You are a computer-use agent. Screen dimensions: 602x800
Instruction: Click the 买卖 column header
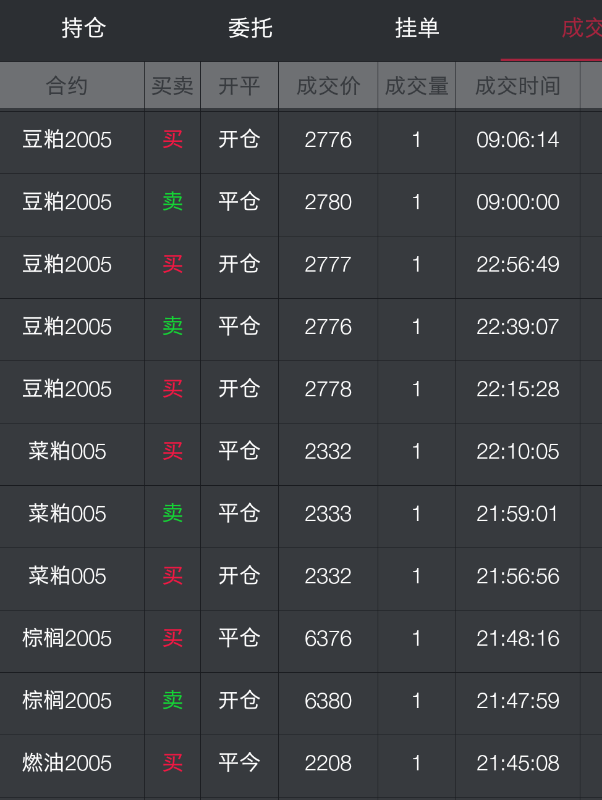(x=172, y=87)
